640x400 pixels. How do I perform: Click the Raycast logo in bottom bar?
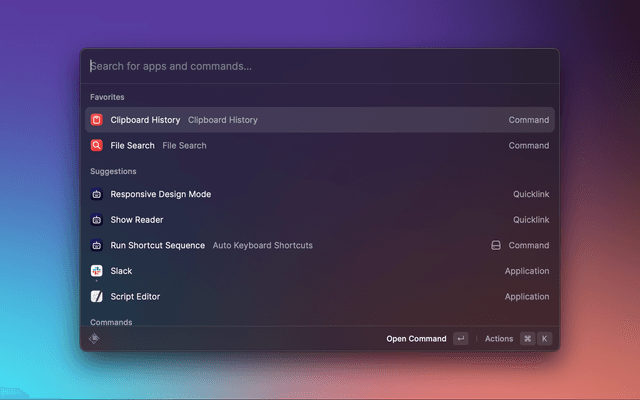pos(94,339)
